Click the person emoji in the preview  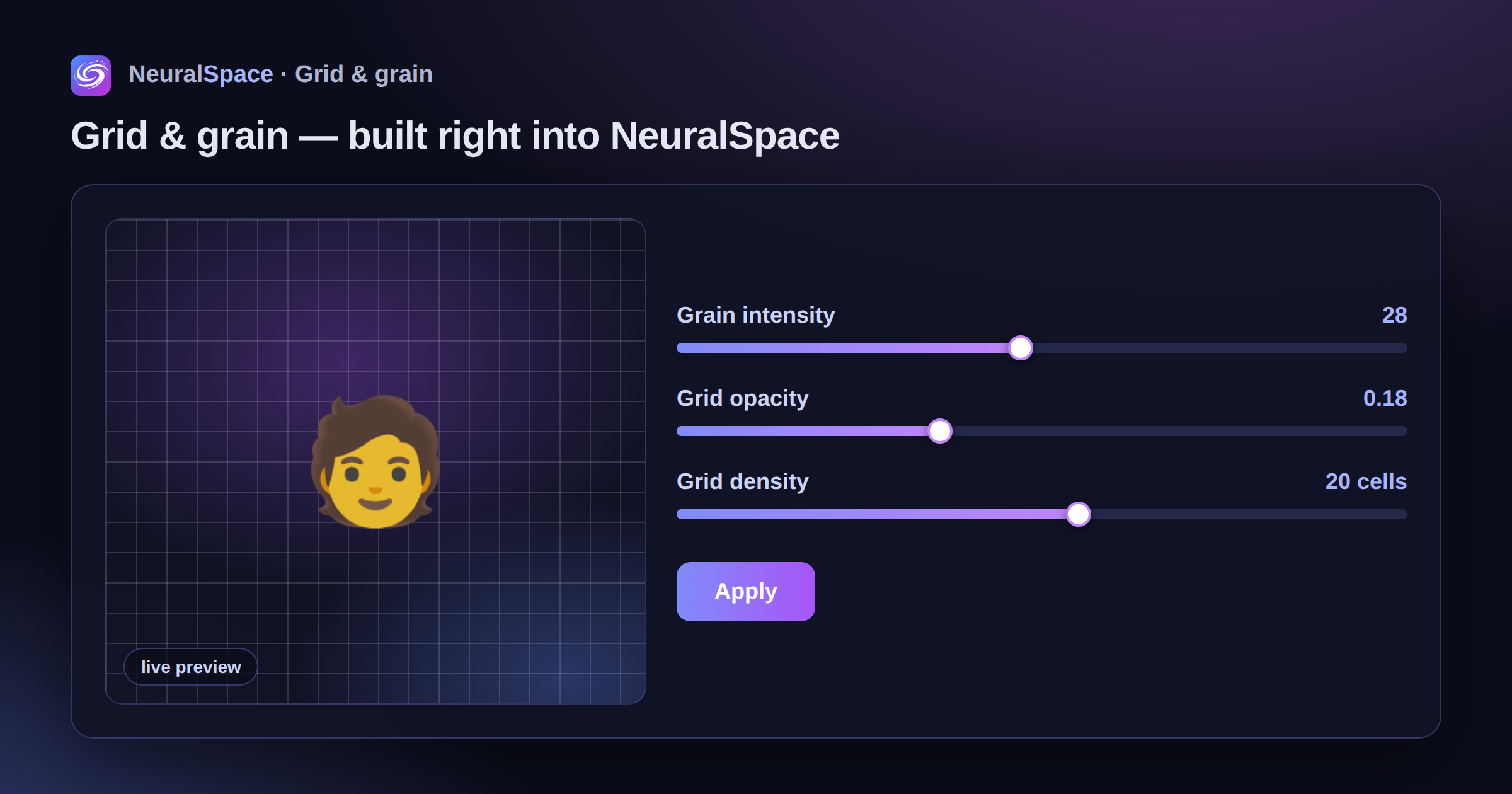point(375,463)
